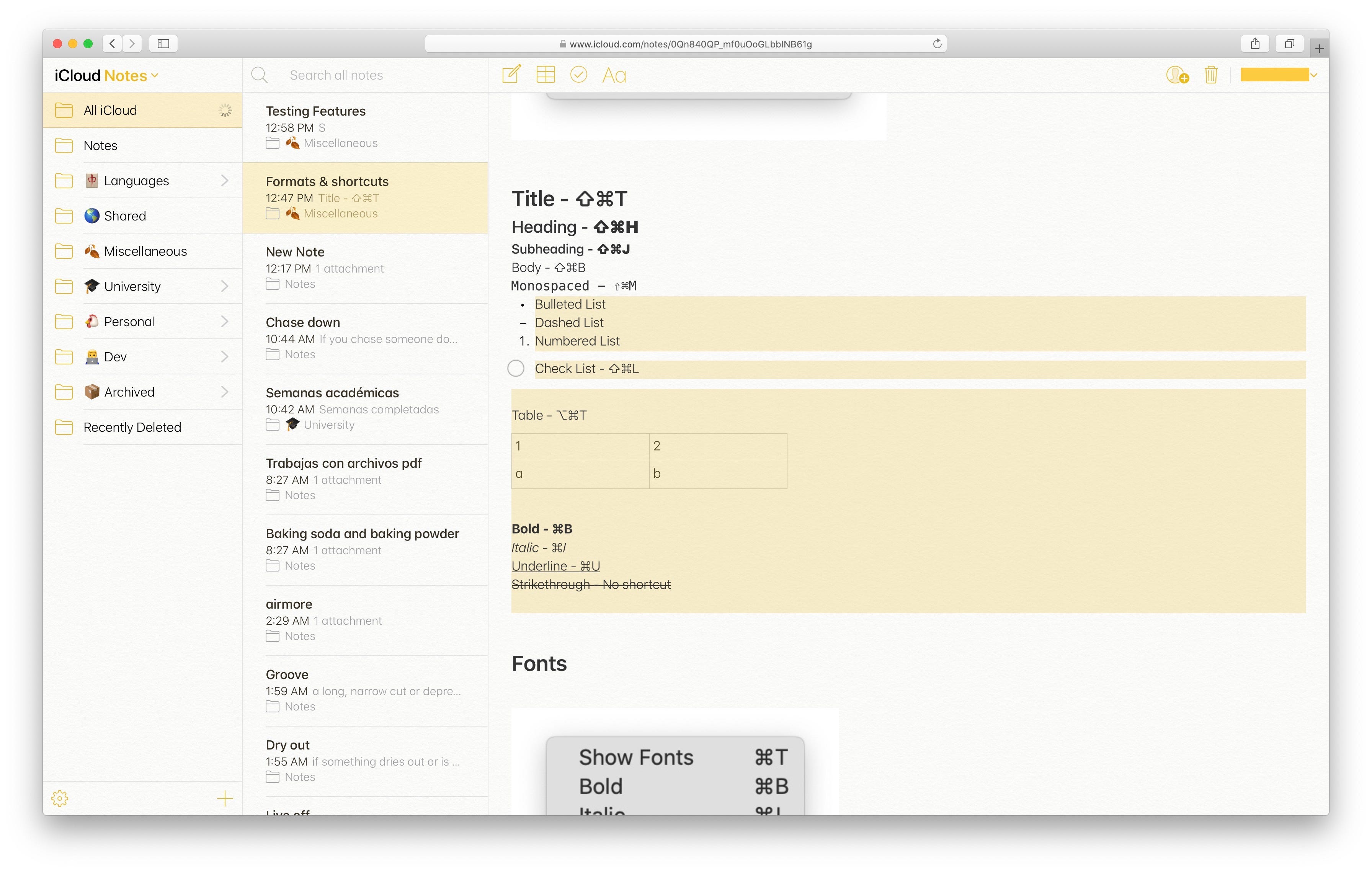The height and width of the screenshot is (872, 1372).
Task: Expand the Personal folder
Action: (224, 321)
